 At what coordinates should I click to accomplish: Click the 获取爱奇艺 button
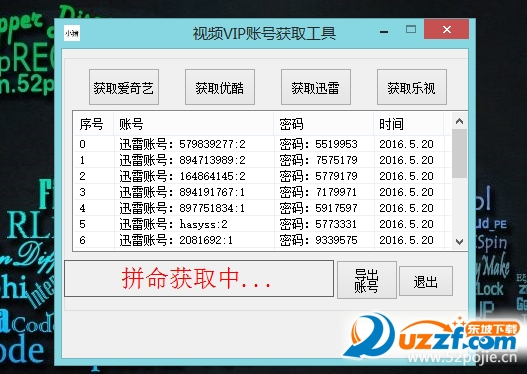coord(124,87)
